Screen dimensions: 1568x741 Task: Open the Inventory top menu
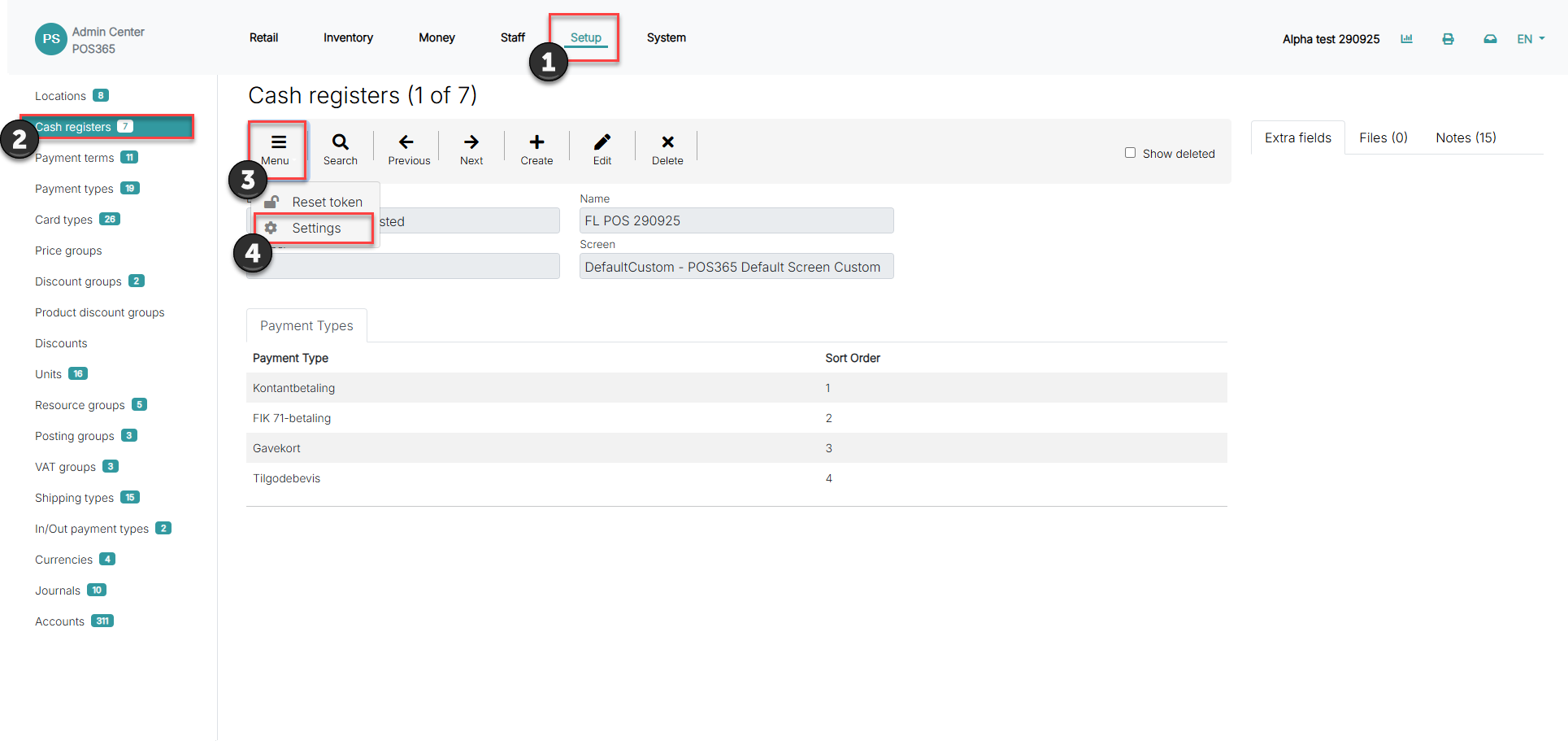348,37
